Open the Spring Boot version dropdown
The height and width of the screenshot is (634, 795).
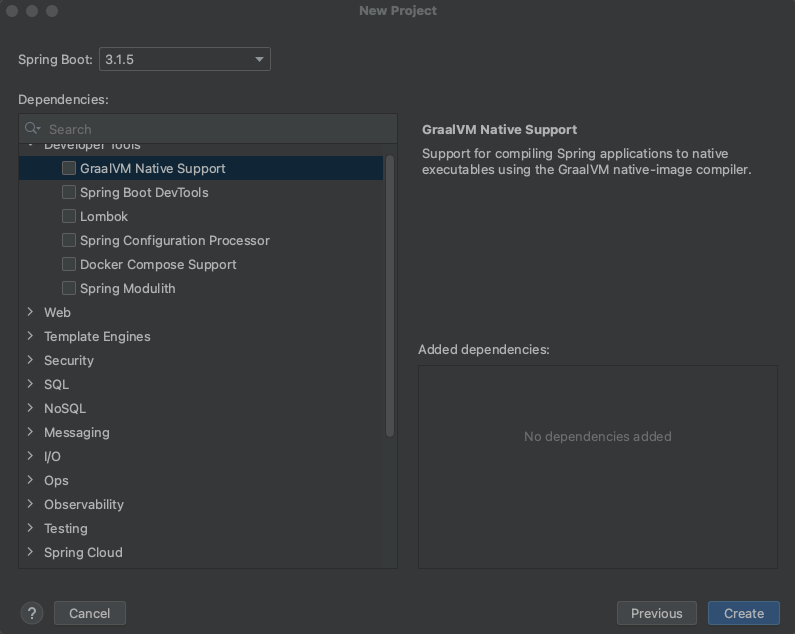click(x=185, y=59)
